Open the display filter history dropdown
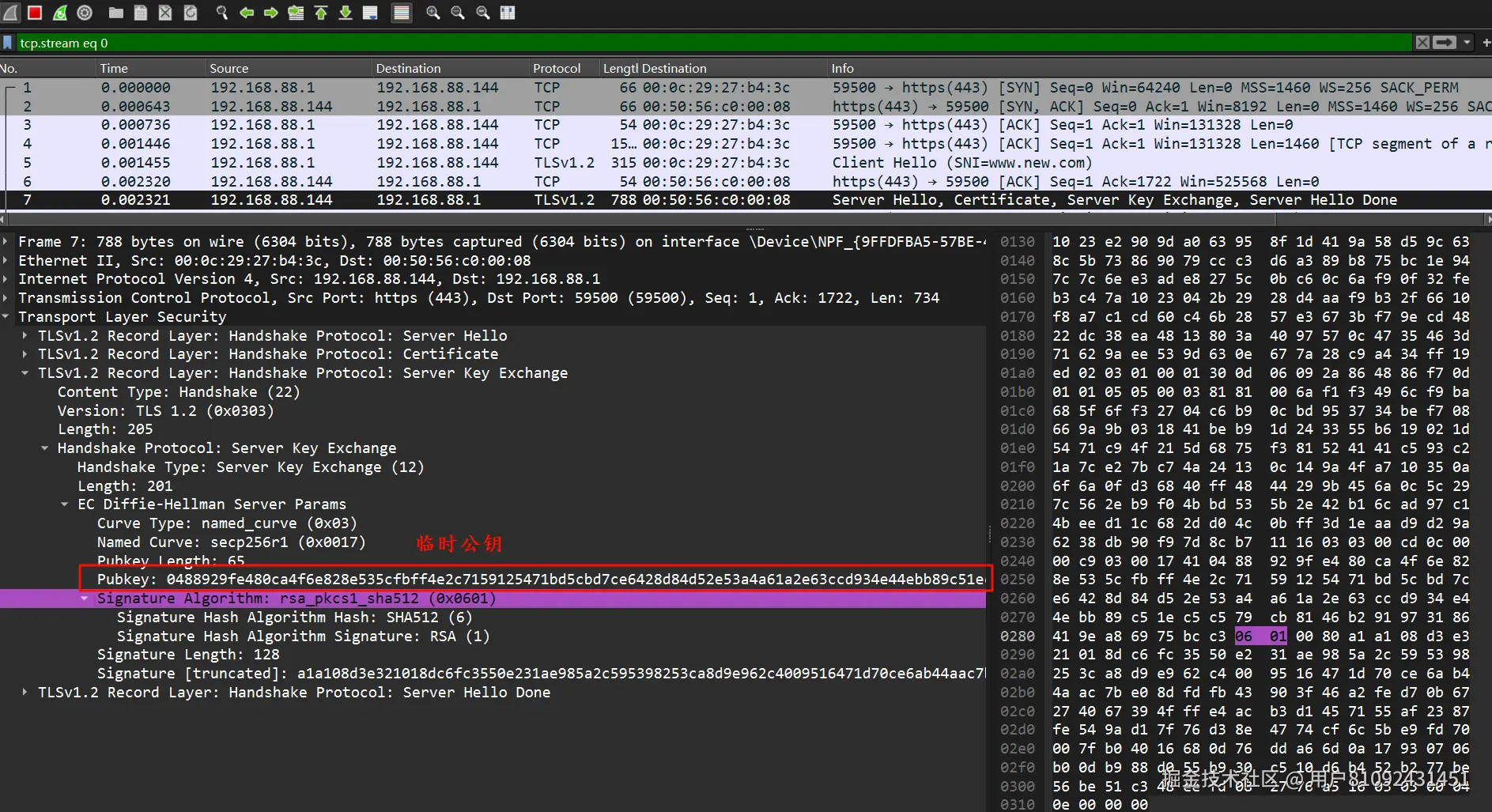The width and height of the screenshot is (1492, 812). (1467, 43)
